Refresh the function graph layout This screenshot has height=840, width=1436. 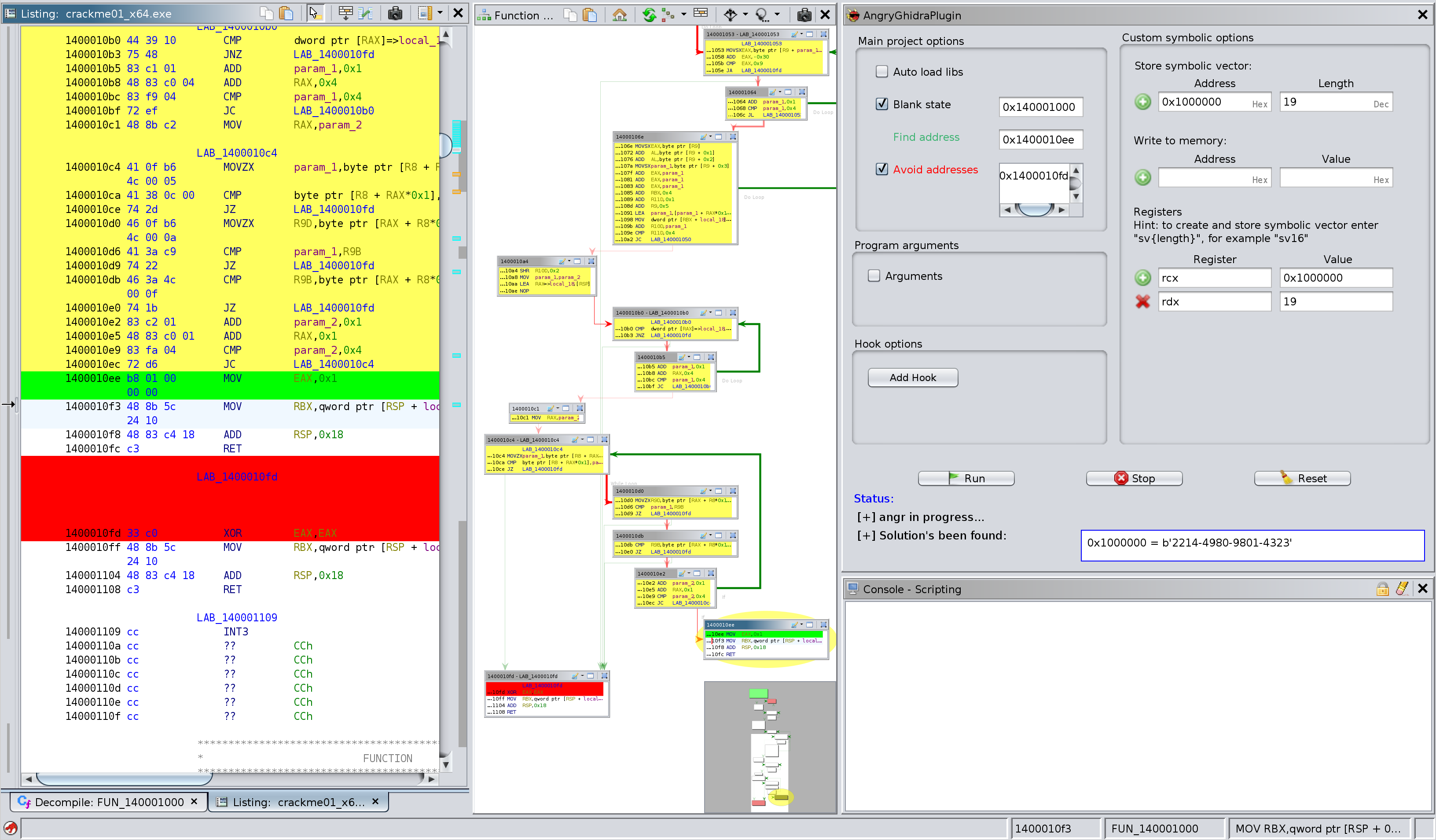(x=649, y=15)
